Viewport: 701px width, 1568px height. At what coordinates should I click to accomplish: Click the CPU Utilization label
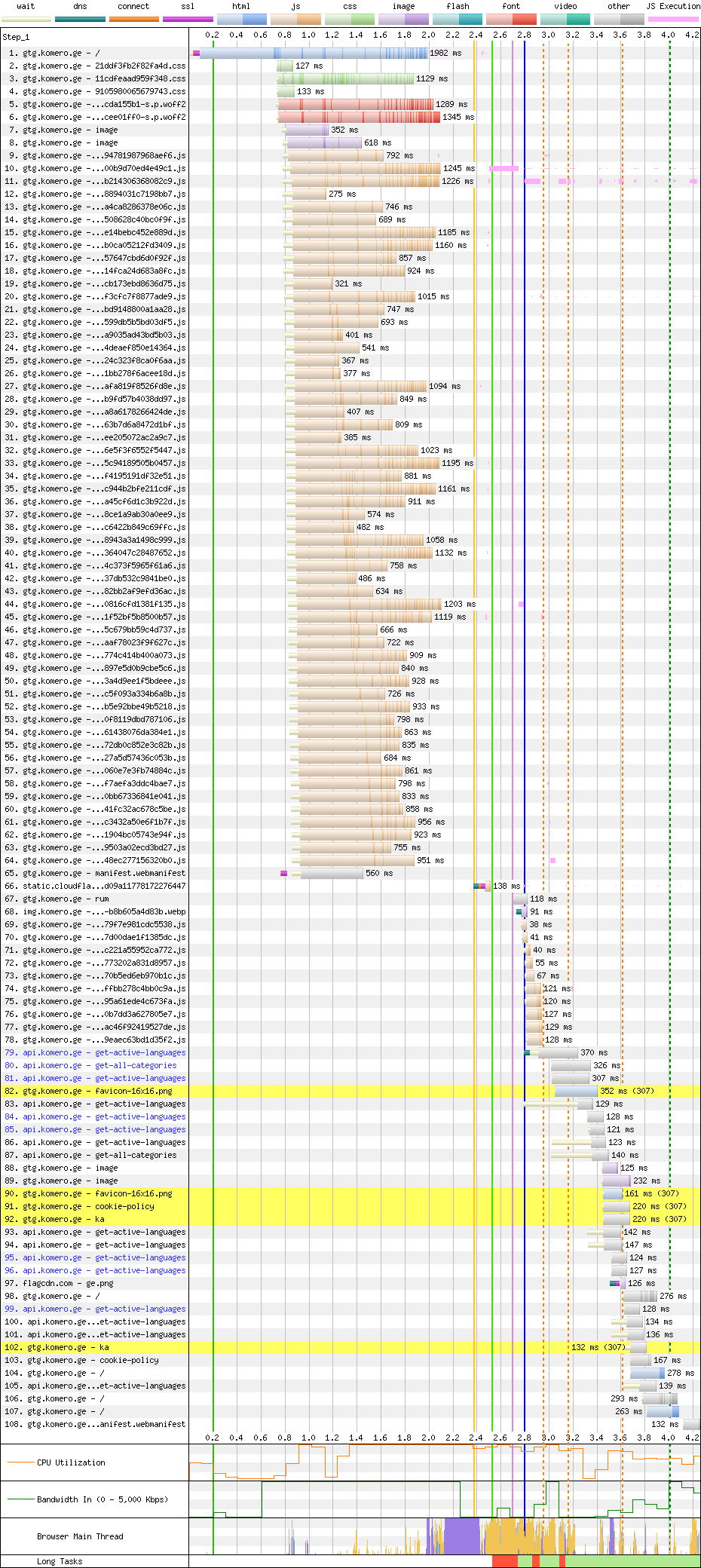pyautogui.click(x=71, y=1462)
